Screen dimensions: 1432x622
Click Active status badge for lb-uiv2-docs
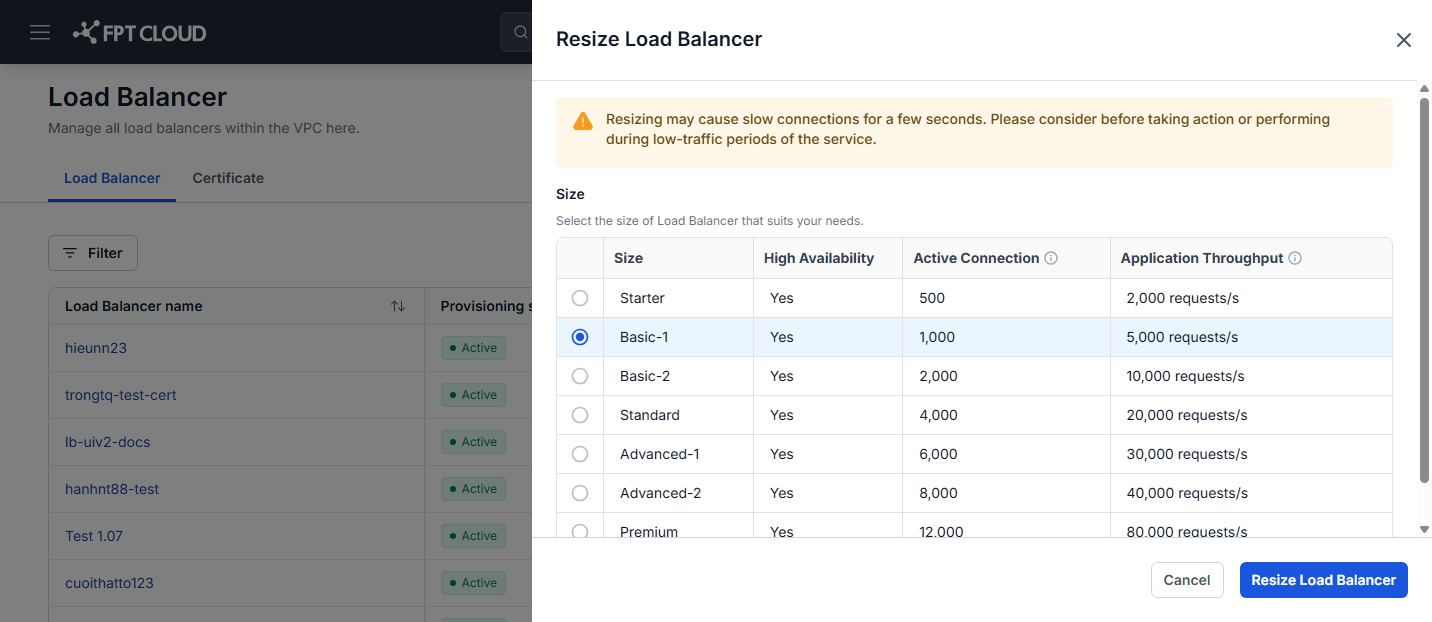[x=473, y=442]
